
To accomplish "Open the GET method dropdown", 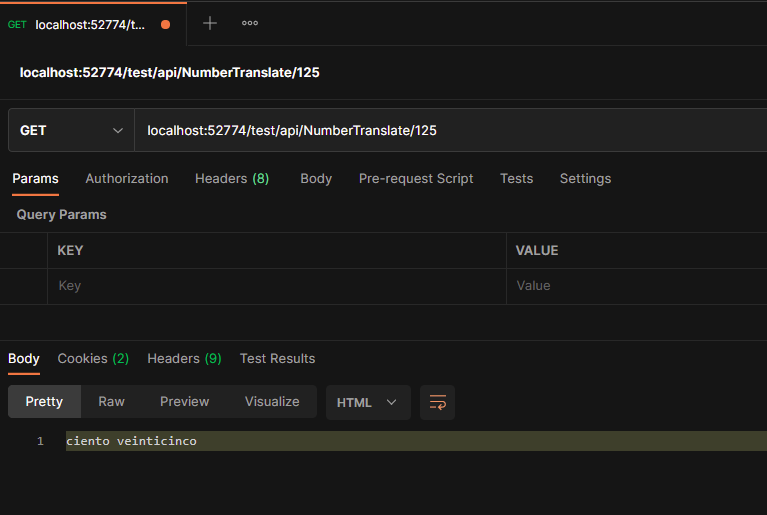I will click(x=71, y=130).
